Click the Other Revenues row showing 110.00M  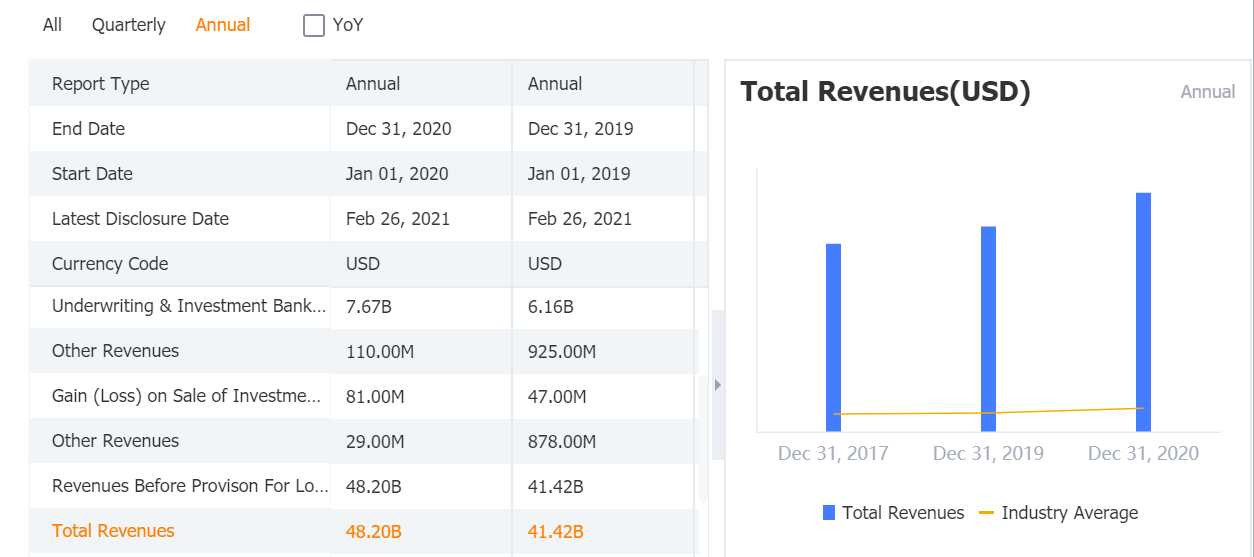[x=115, y=351]
